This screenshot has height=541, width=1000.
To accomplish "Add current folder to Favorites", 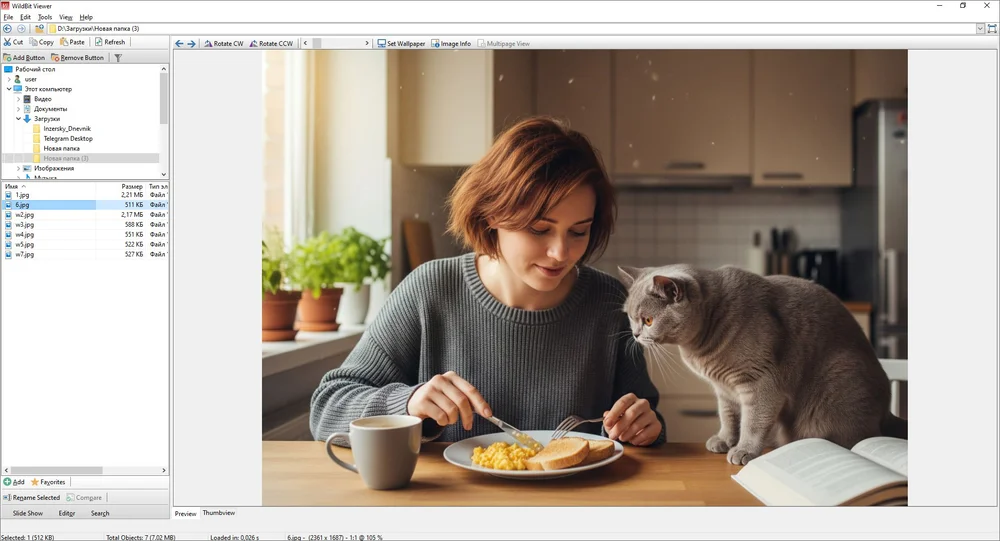I will (48, 482).
